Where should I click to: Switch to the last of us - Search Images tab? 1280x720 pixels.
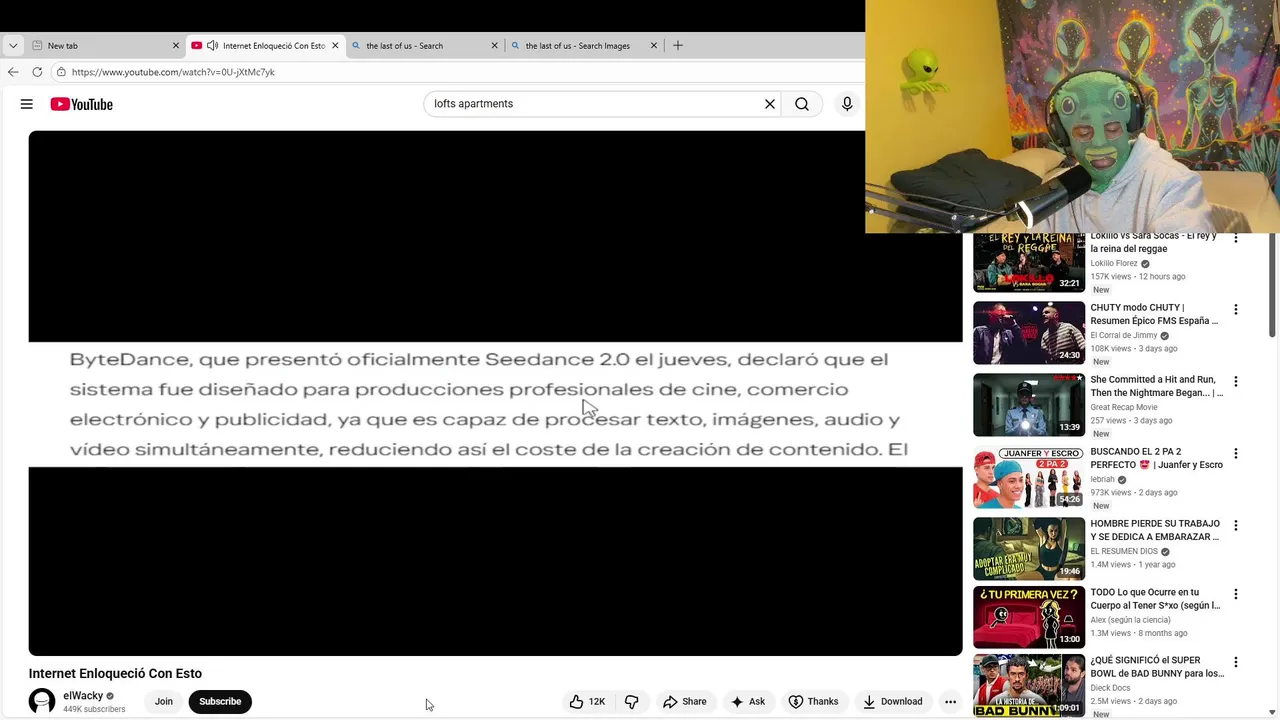[584, 45]
